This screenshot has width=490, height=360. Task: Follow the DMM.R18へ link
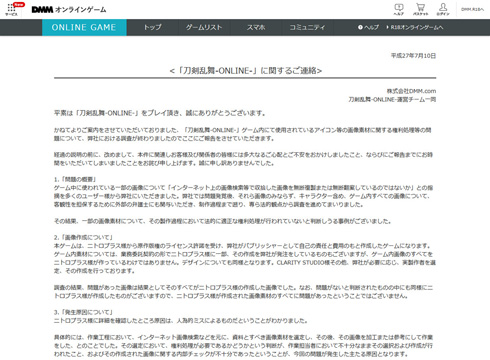(472, 9)
